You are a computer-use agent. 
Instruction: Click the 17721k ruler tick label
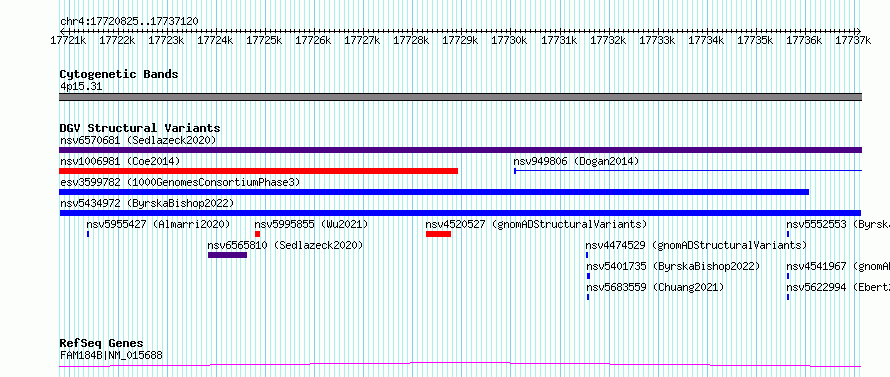68,40
